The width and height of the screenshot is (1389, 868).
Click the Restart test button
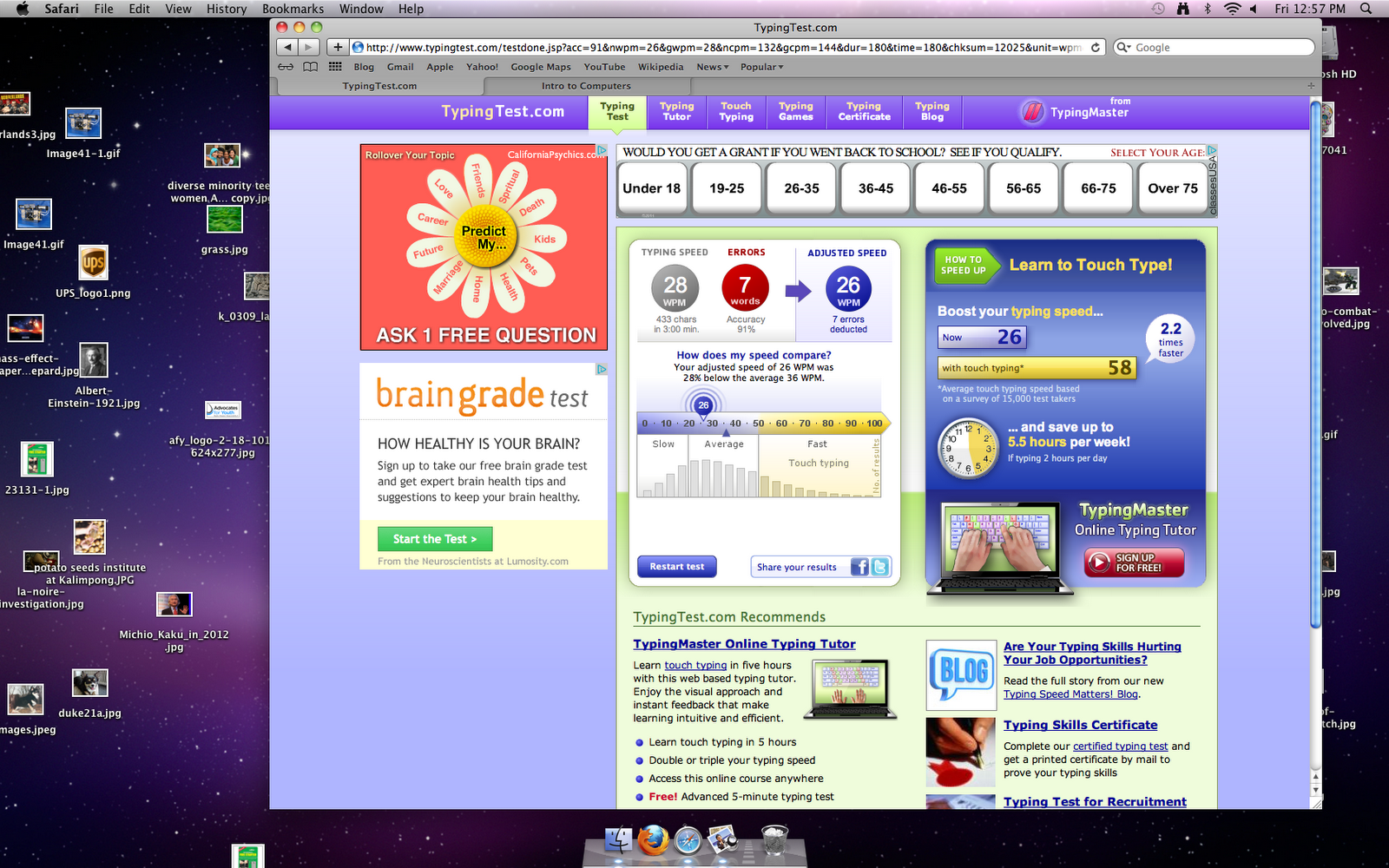click(x=677, y=567)
